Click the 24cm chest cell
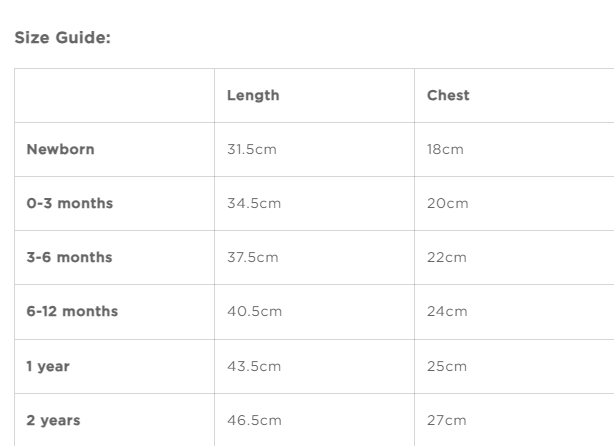The image size is (614, 446). (447, 312)
